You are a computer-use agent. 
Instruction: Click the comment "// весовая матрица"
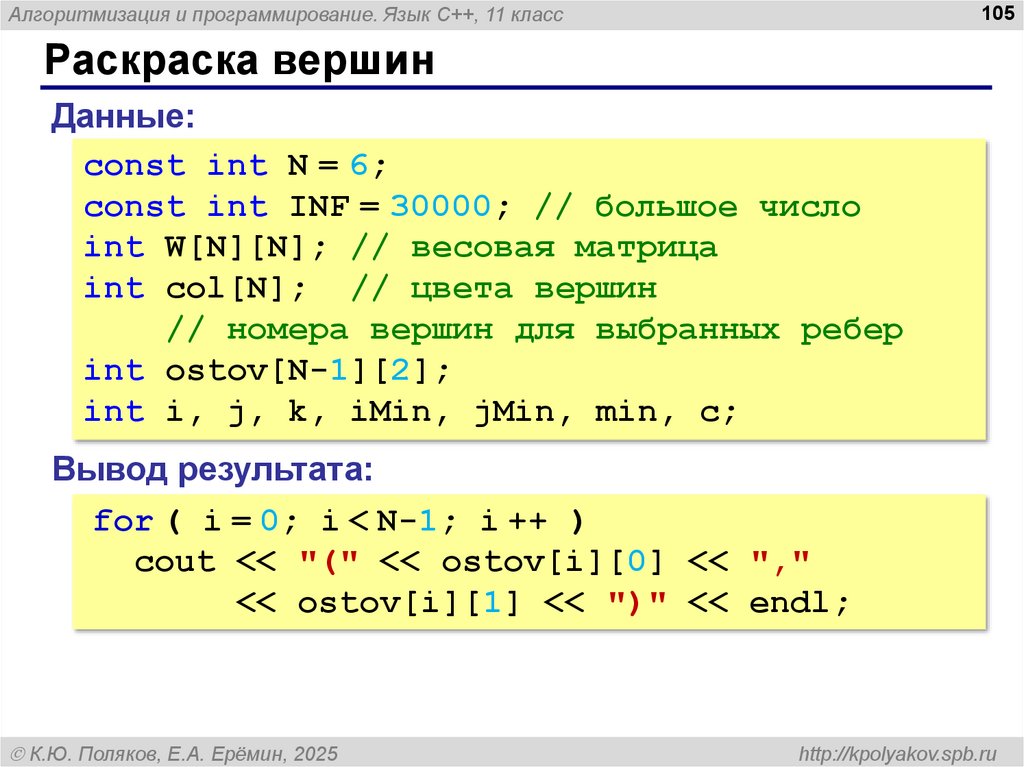564,248
